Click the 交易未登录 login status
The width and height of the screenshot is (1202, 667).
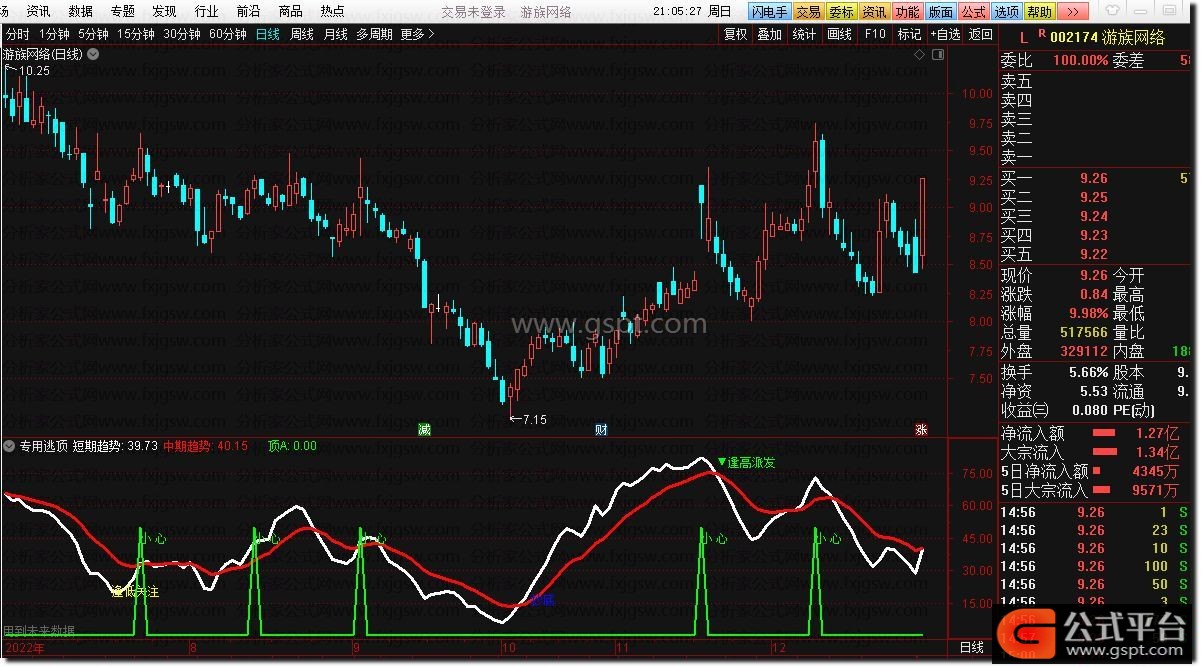[473, 12]
